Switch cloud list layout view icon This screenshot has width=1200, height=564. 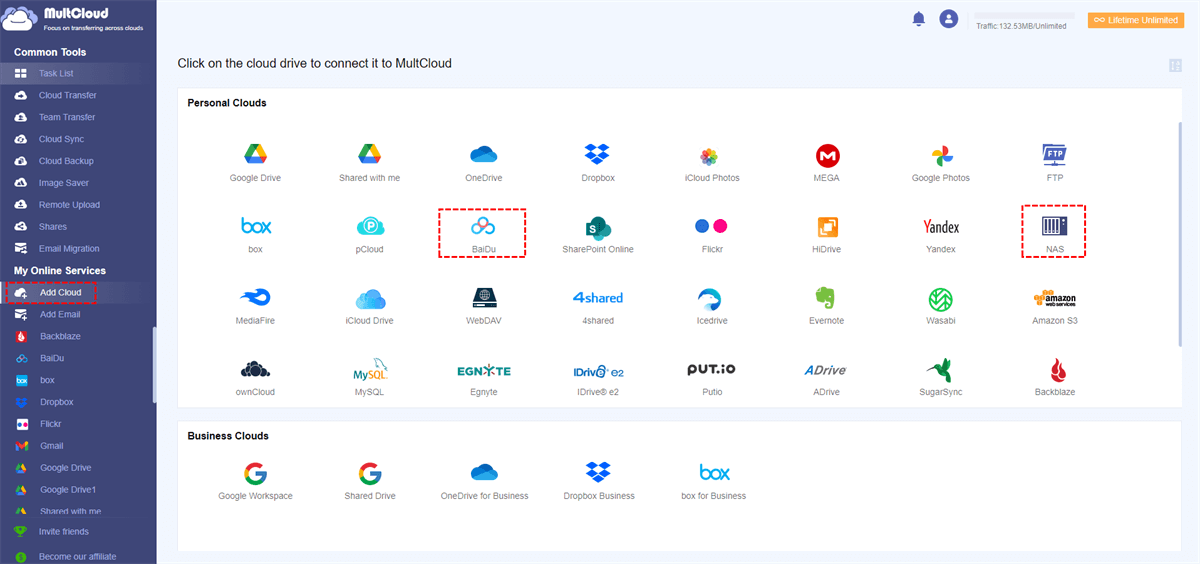click(x=1175, y=65)
